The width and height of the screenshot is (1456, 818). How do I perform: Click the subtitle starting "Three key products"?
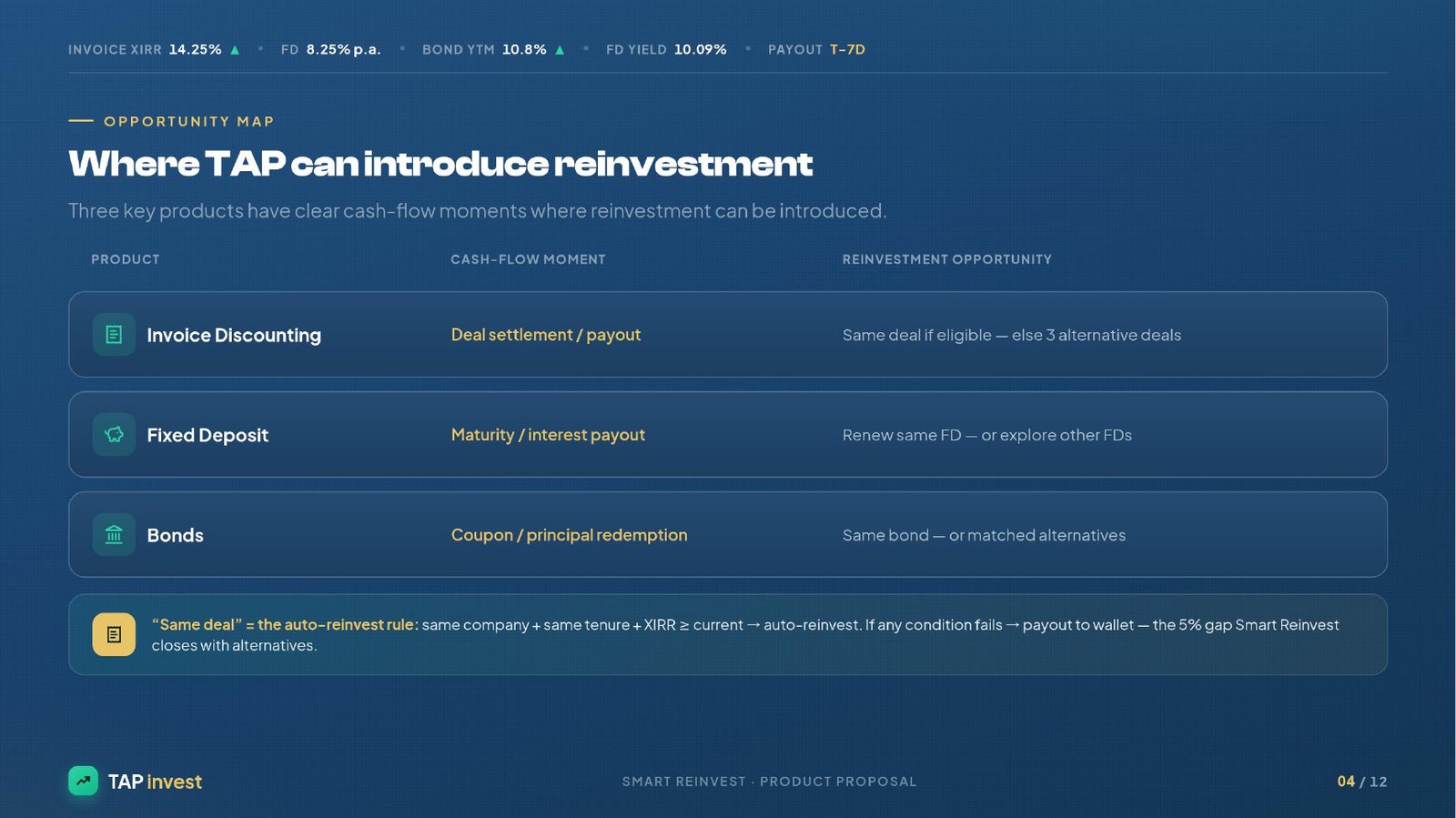click(477, 211)
